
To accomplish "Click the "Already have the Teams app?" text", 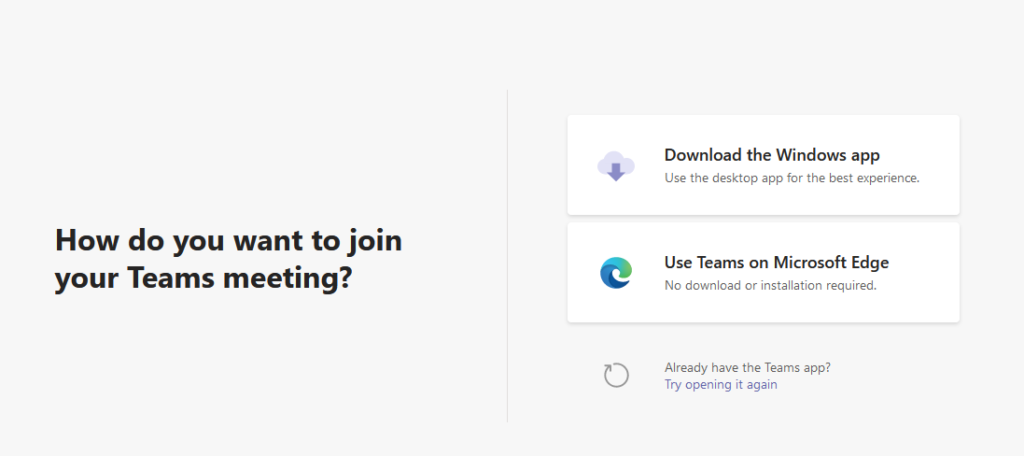I will (x=747, y=368).
